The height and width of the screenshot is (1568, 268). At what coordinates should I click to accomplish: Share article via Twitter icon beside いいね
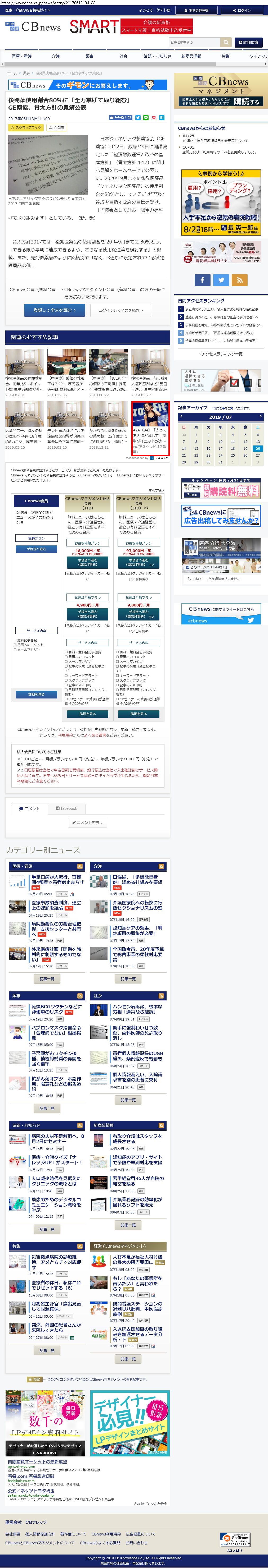[138, 117]
